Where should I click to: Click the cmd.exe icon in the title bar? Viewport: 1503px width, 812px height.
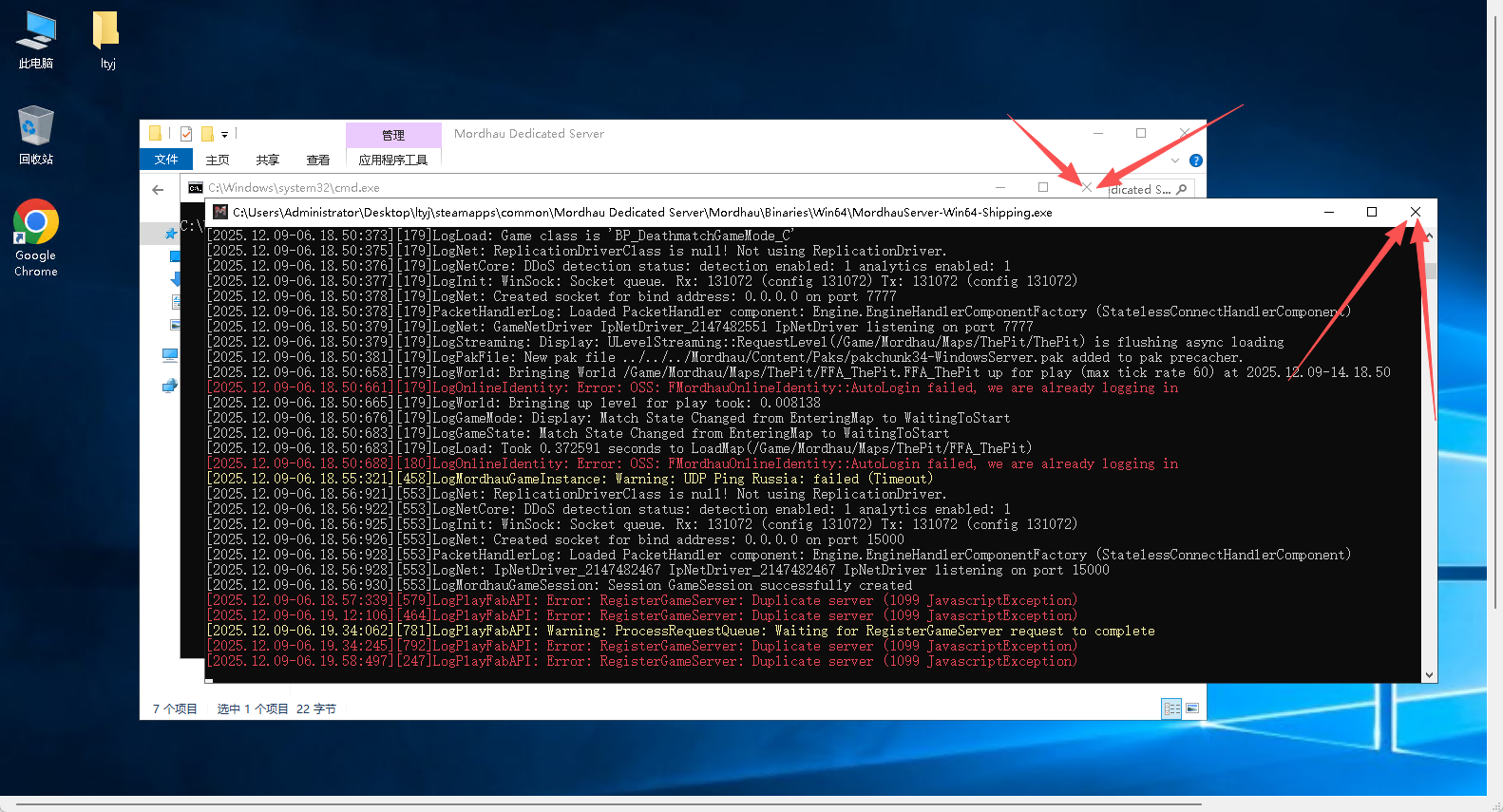[196, 188]
